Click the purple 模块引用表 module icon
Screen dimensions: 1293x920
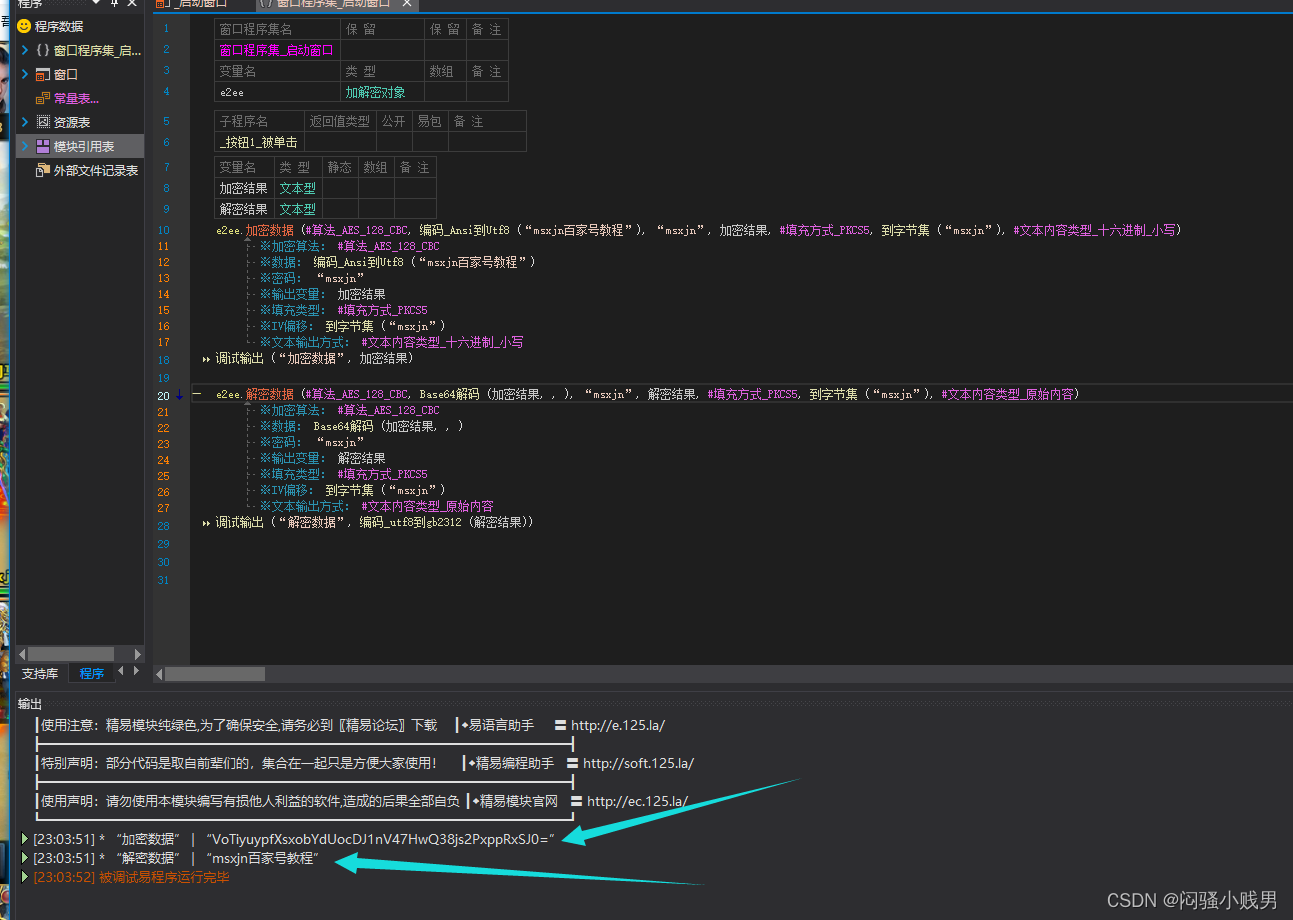(x=43, y=146)
